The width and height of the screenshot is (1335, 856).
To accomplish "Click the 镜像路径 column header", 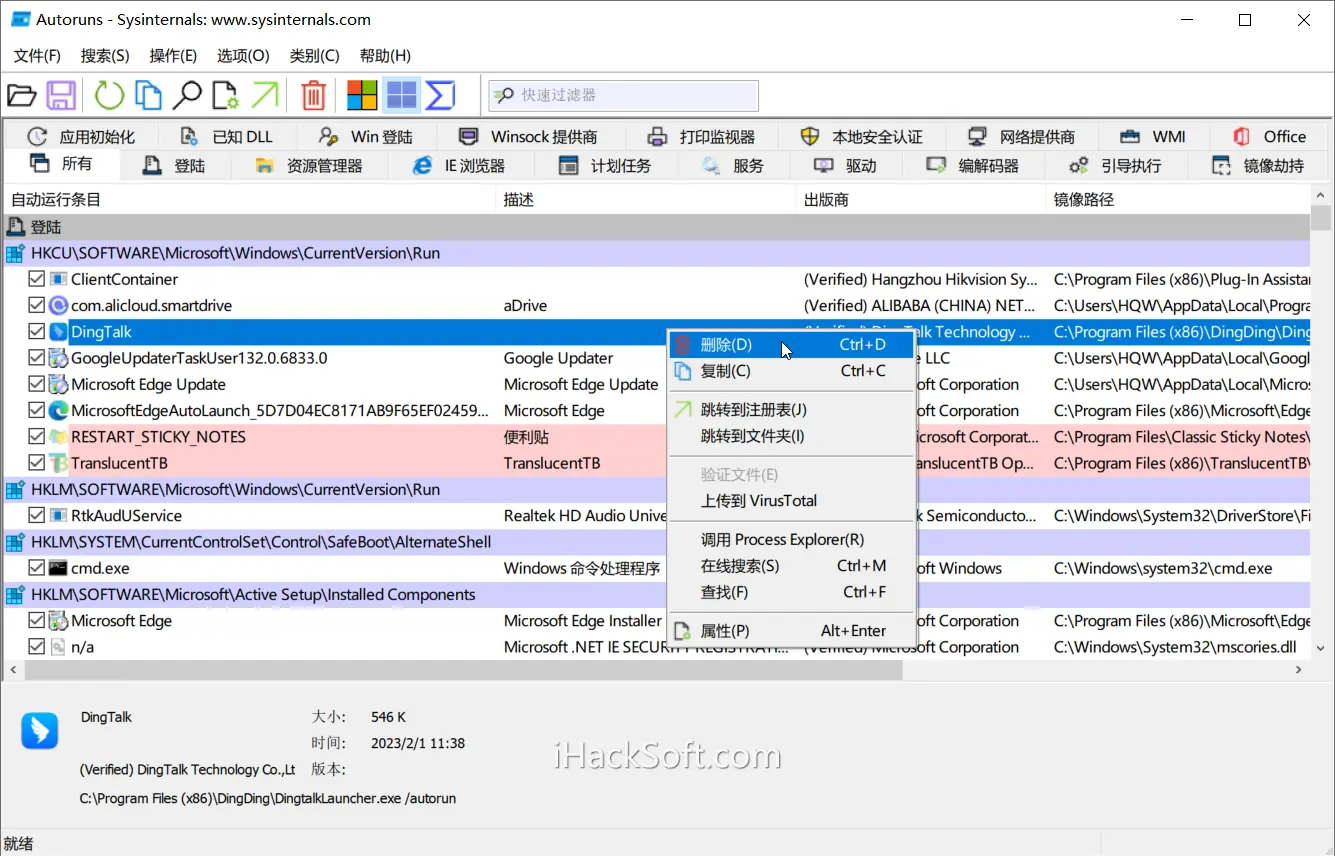I will pos(1178,200).
